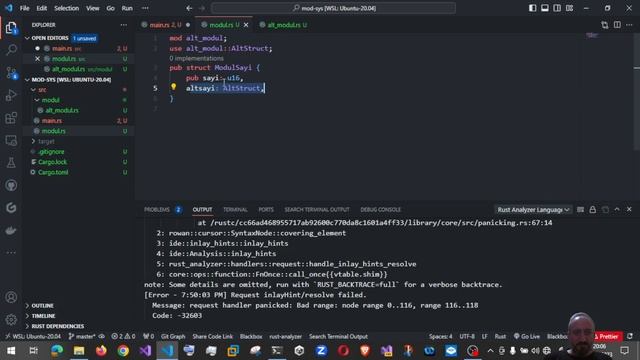640x360 pixels.
Task: Open the Extensions view
Action: (x=11, y=118)
